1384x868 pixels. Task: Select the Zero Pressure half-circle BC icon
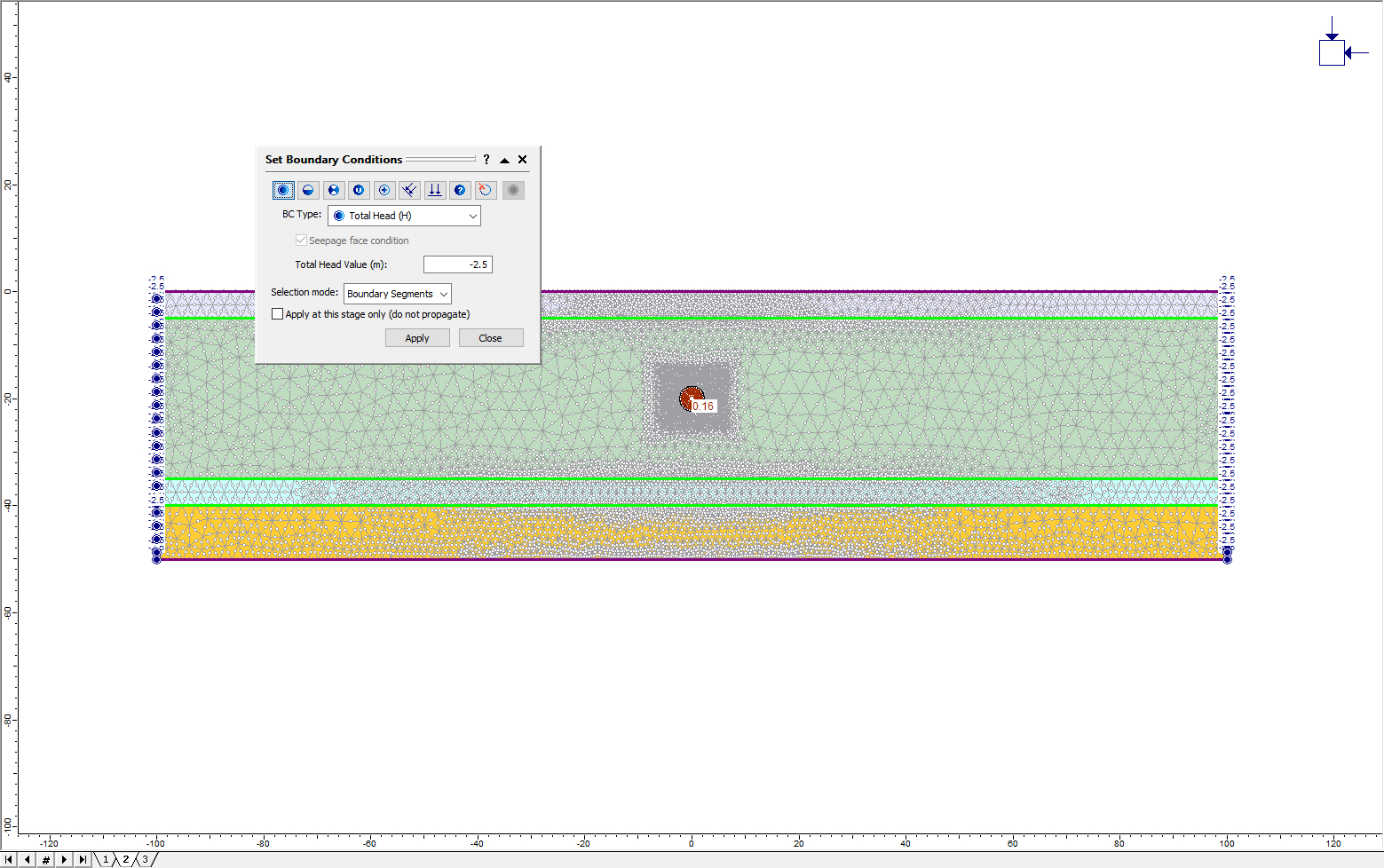tap(307, 189)
